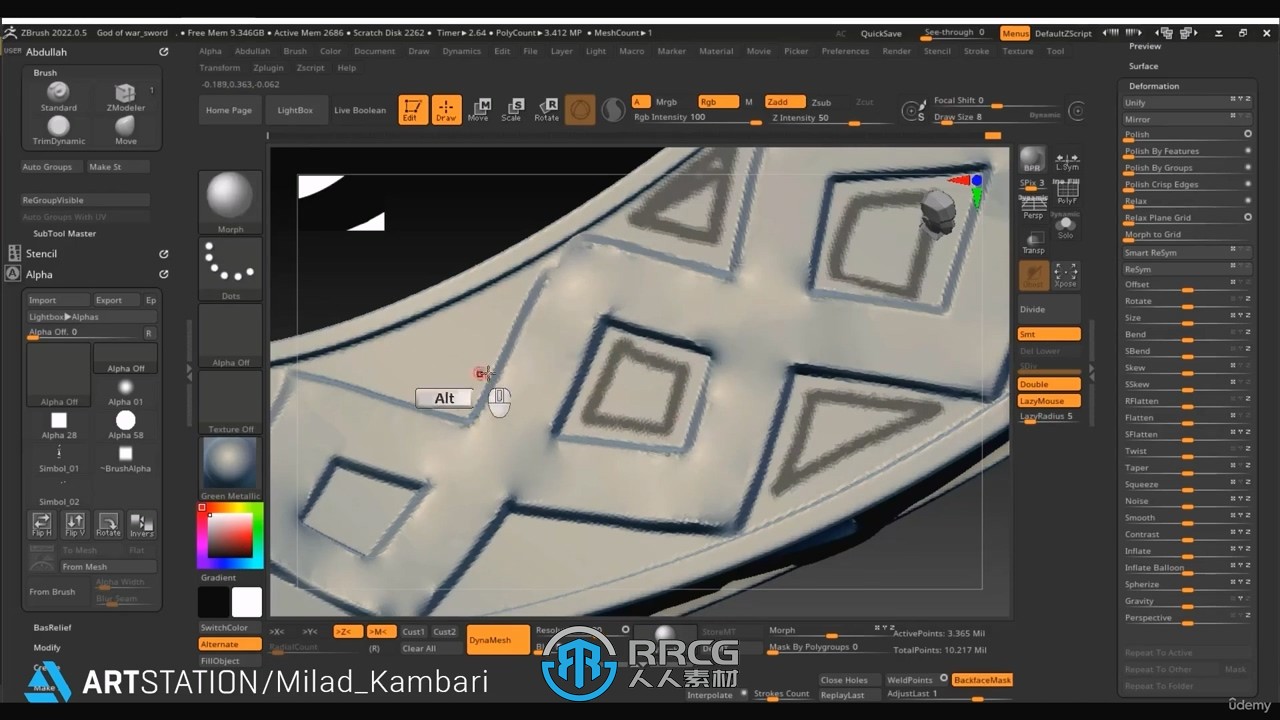1280x720 pixels.
Task: Toggle Solo mode icon
Action: coord(1066,227)
